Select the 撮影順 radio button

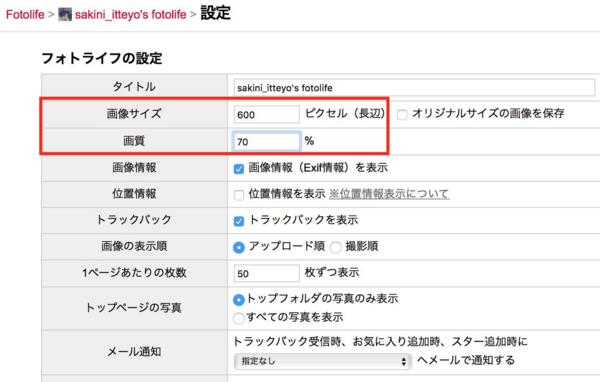coord(336,248)
